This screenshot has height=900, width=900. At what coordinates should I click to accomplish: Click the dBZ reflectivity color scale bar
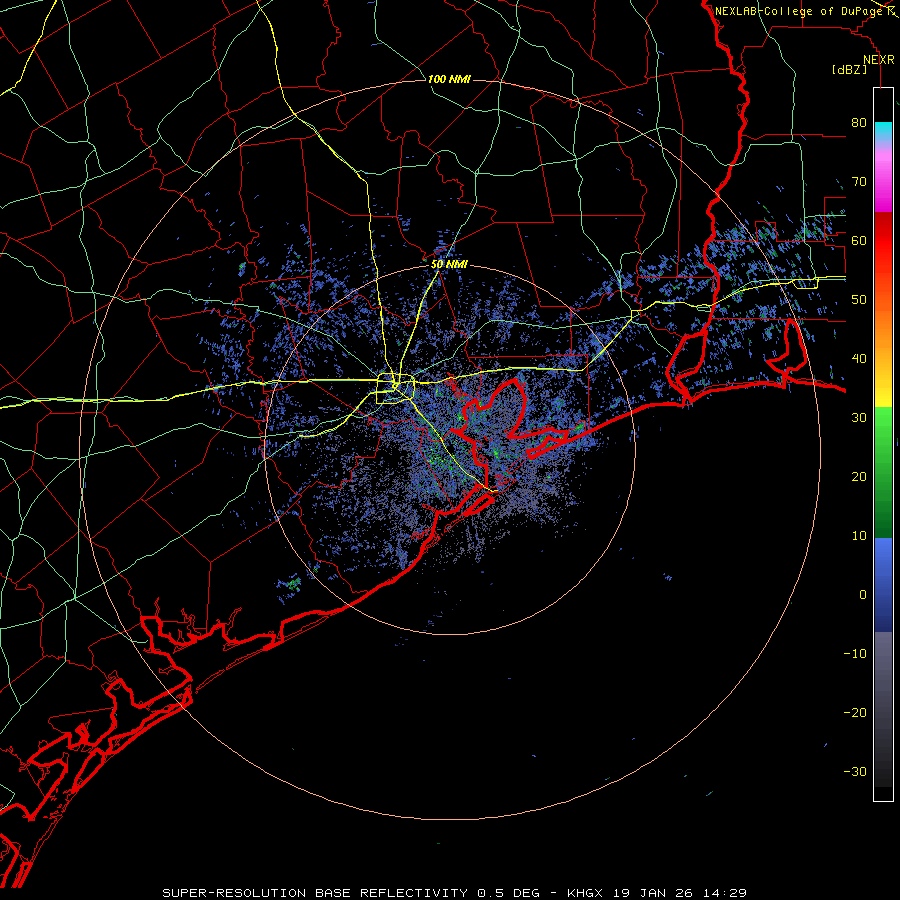(x=883, y=444)
